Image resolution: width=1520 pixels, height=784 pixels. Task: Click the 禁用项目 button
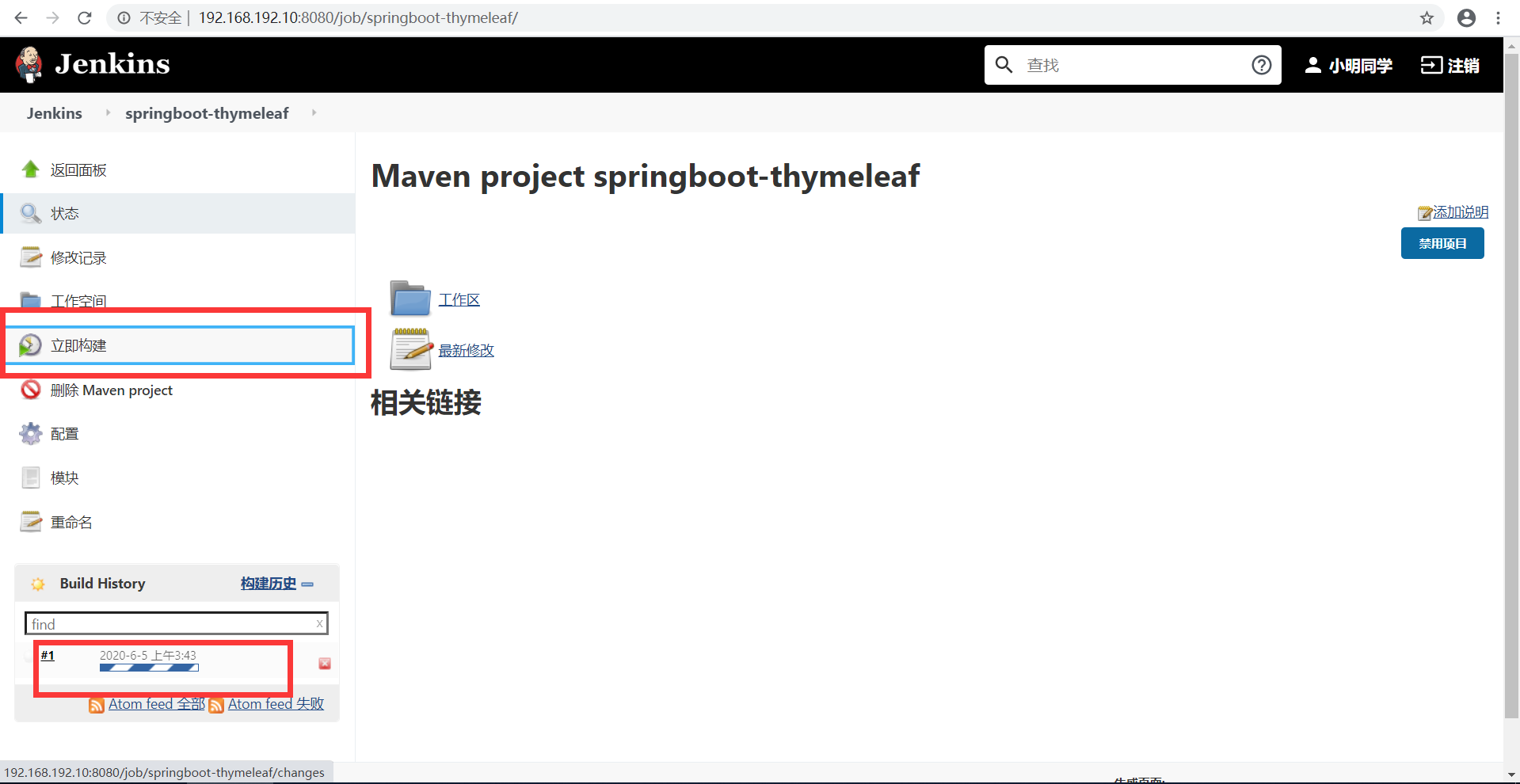pos(1442,243)
